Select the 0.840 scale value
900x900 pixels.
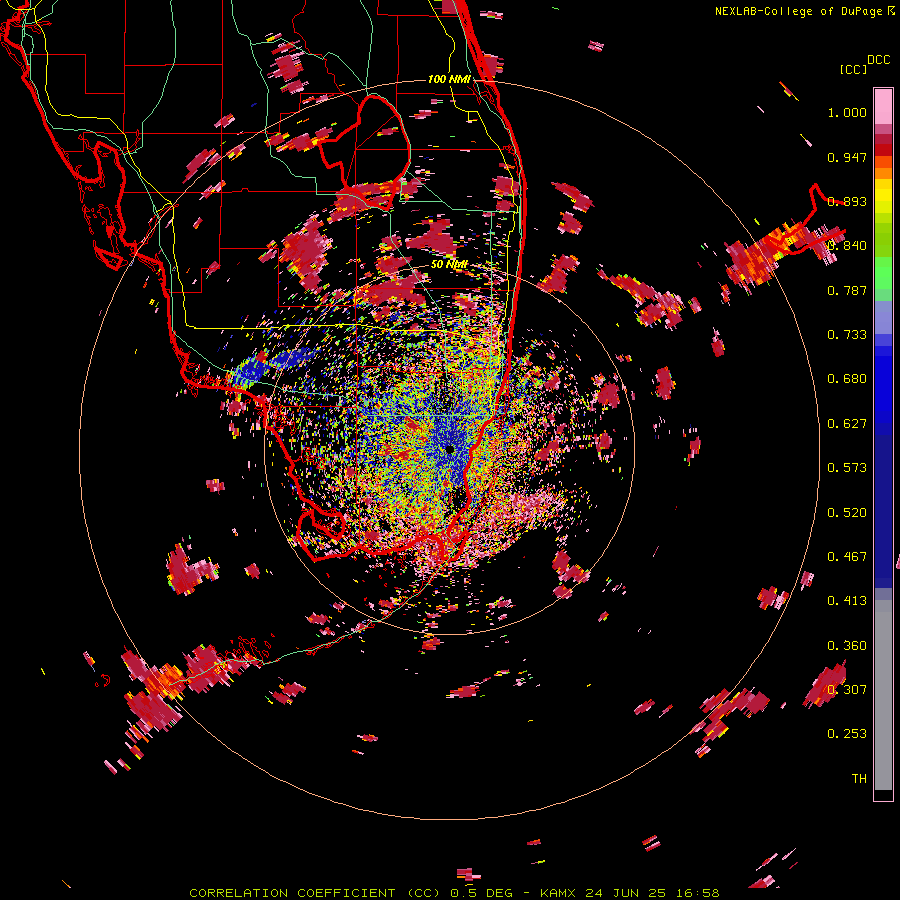click(847, 246)
